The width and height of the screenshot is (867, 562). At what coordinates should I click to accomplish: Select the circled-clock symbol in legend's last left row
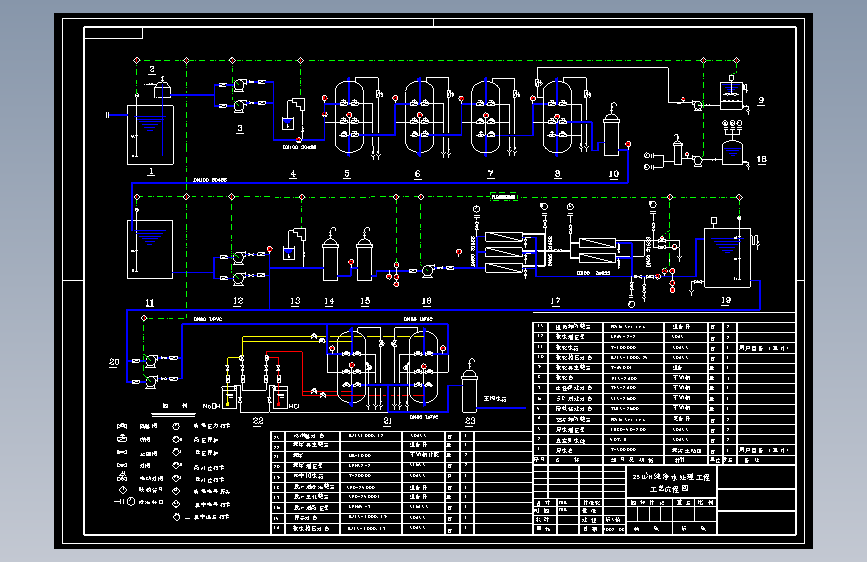(130, 502)
